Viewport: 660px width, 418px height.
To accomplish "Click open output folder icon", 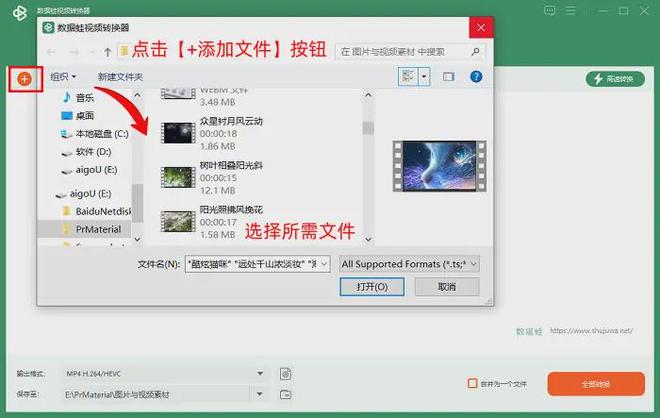I will [285, 394].
